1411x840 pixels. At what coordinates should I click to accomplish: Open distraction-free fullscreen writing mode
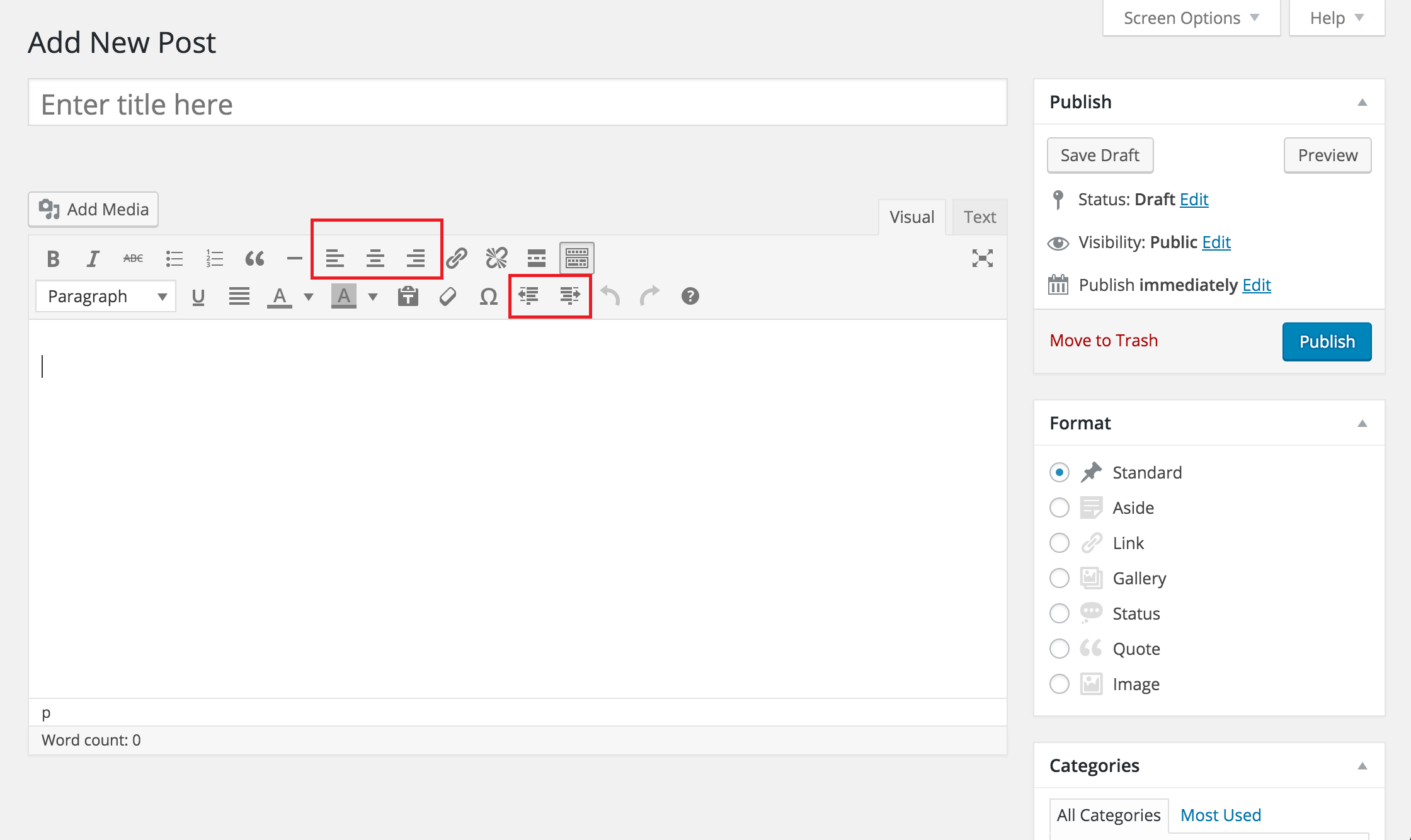tap(983, 258)
